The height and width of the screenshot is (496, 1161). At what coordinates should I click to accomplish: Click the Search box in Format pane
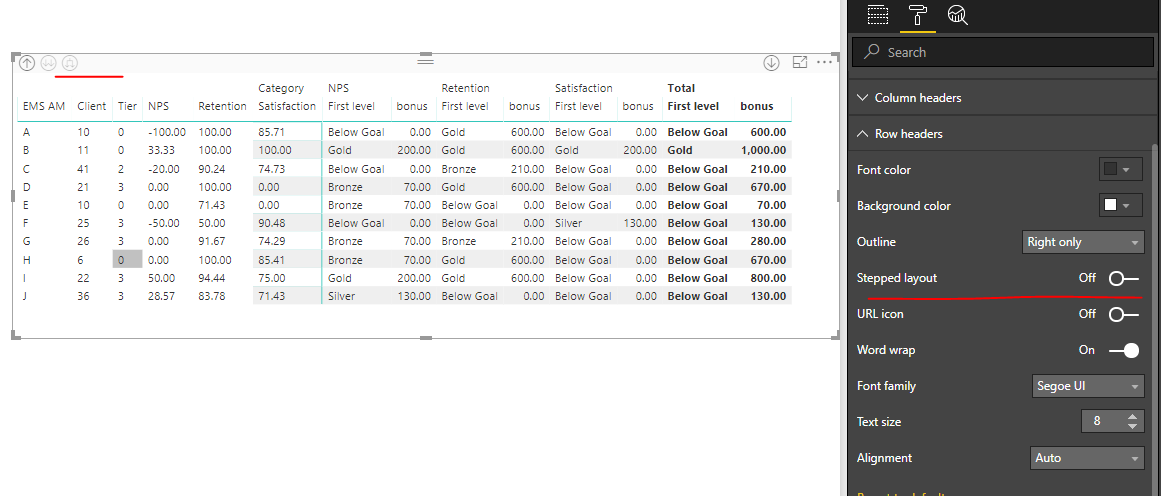click(1003, 53)
